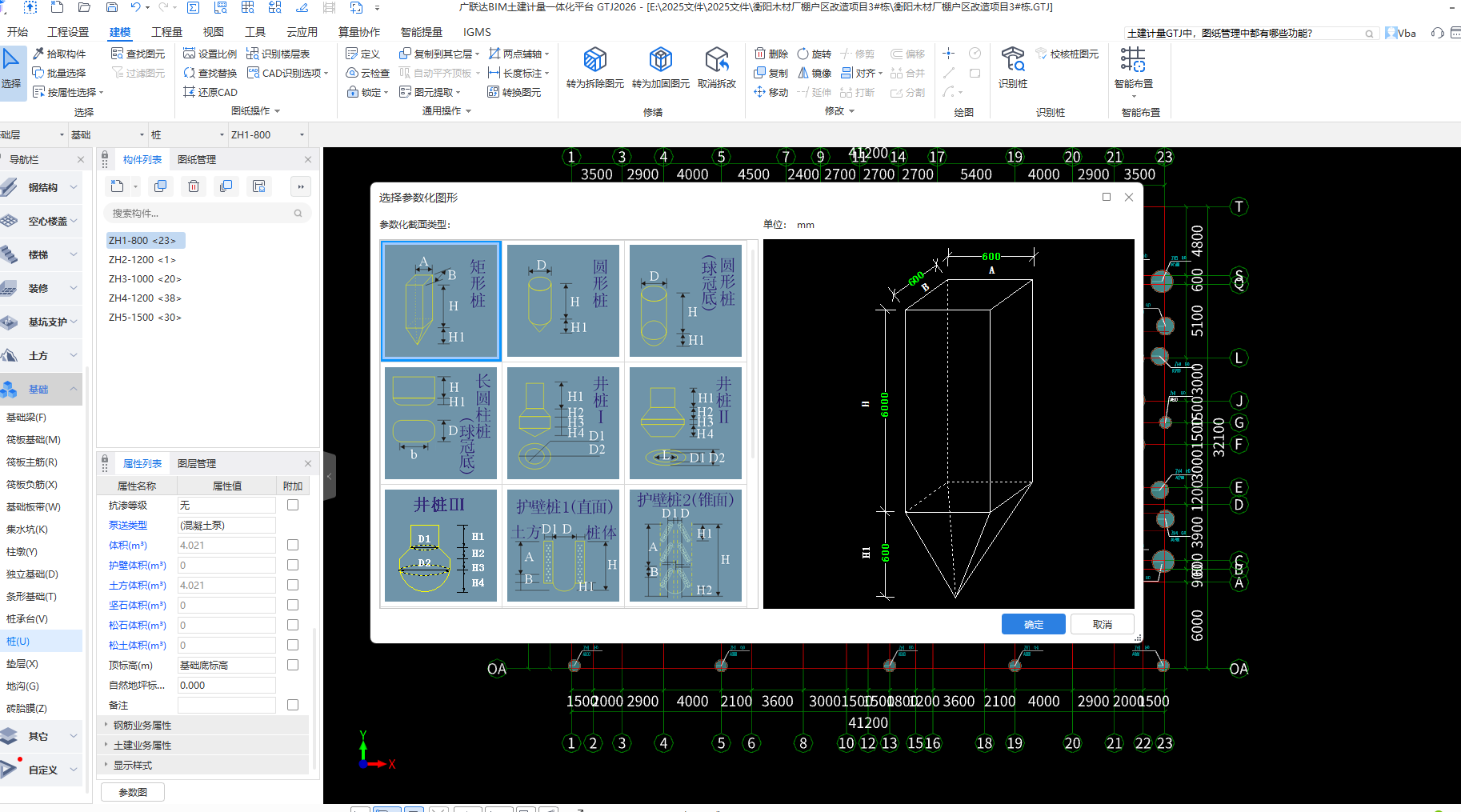
Task: Click the trash icon in 构件列表 toolbar
Action: (x=194, y=186)
